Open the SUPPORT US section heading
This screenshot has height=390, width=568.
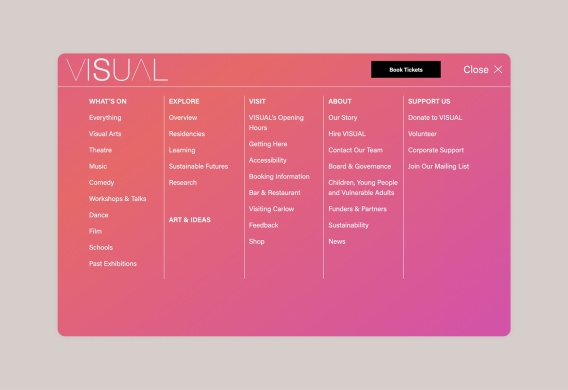click(429, 101)
